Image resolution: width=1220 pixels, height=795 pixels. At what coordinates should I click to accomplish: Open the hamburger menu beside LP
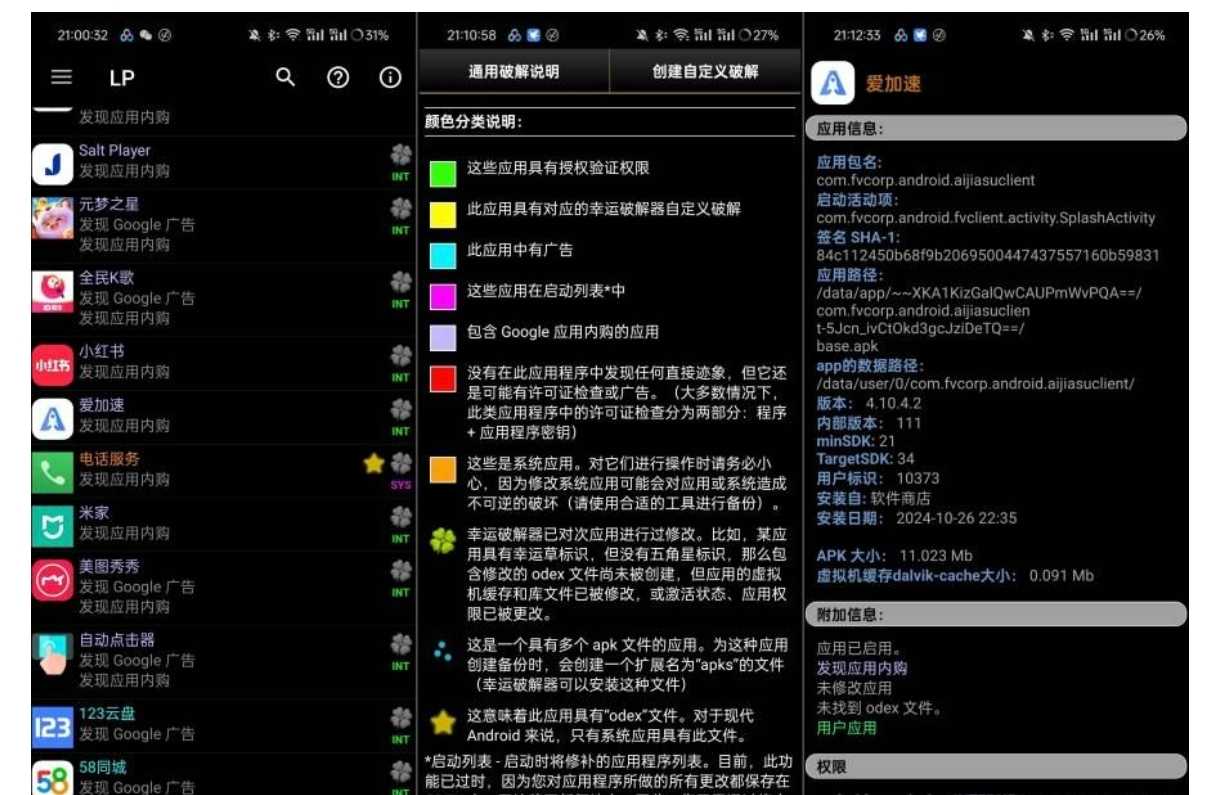tap(61, 77)
